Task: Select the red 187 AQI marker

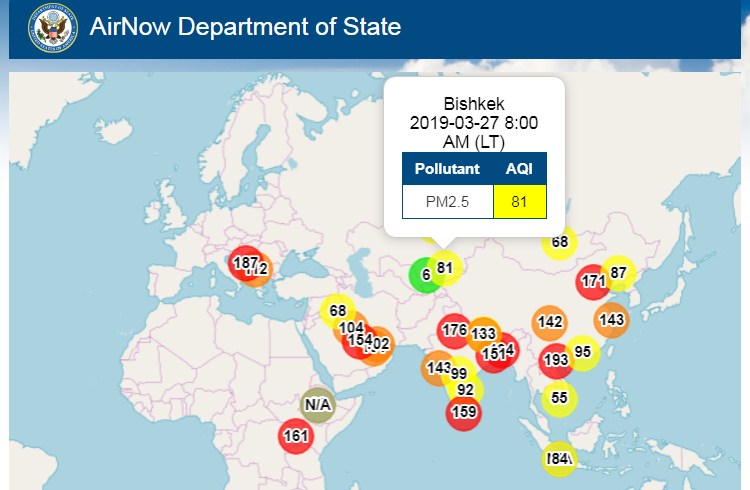Action: 243,263
